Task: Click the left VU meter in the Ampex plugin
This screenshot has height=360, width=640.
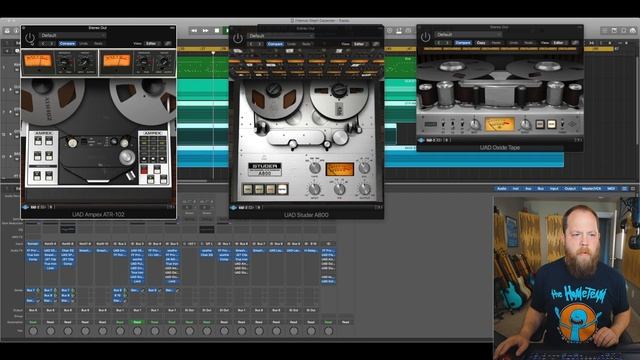Action: coord(38,61)
